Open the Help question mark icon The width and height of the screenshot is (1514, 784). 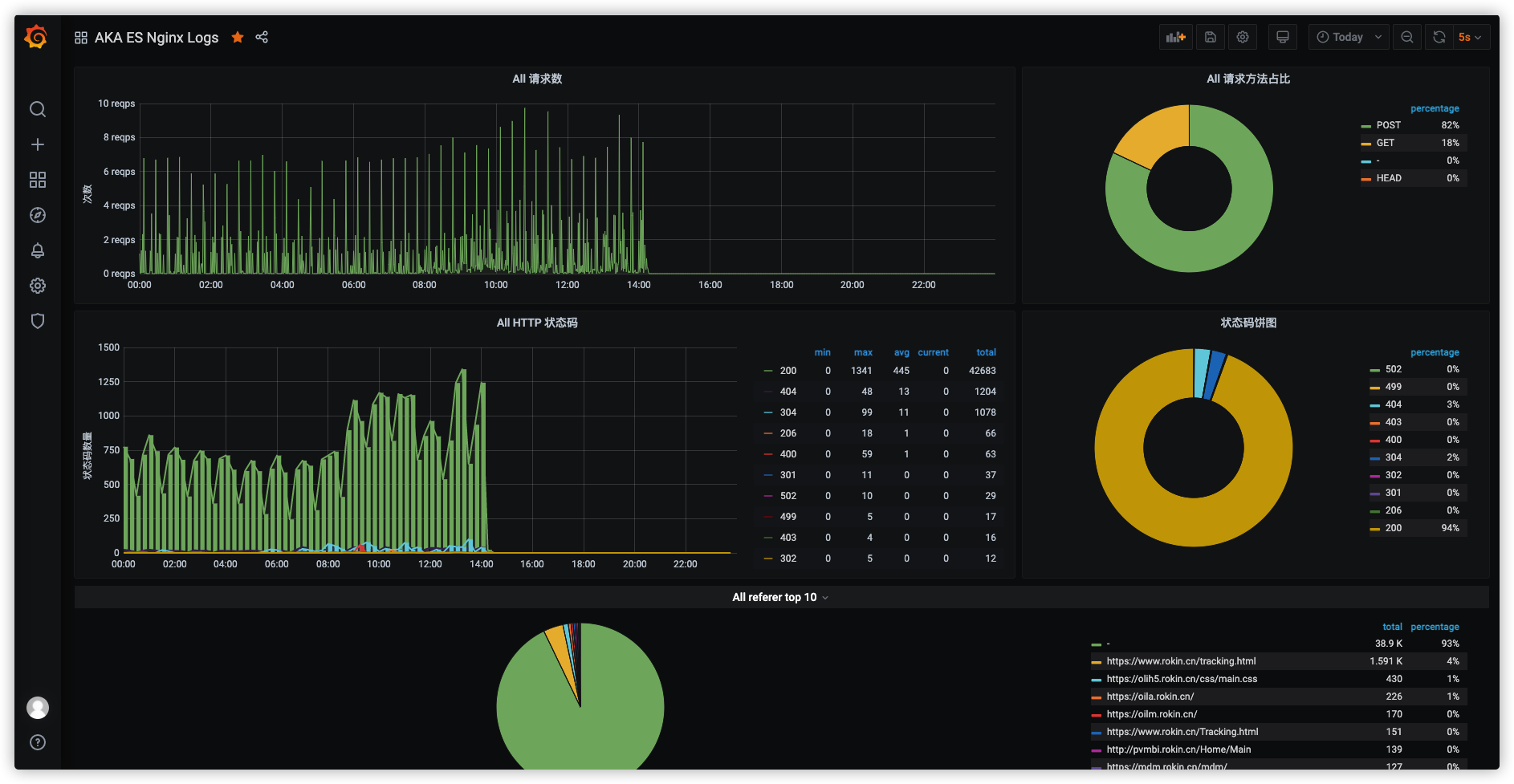tap(38, 742)
